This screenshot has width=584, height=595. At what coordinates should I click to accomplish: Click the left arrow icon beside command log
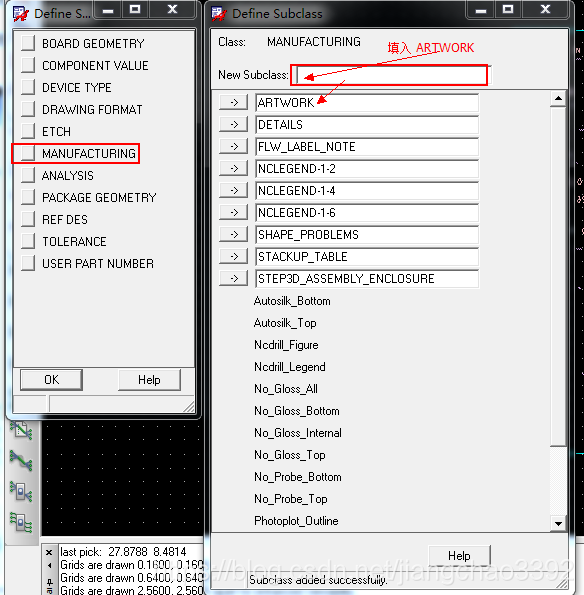click(49, 565)
